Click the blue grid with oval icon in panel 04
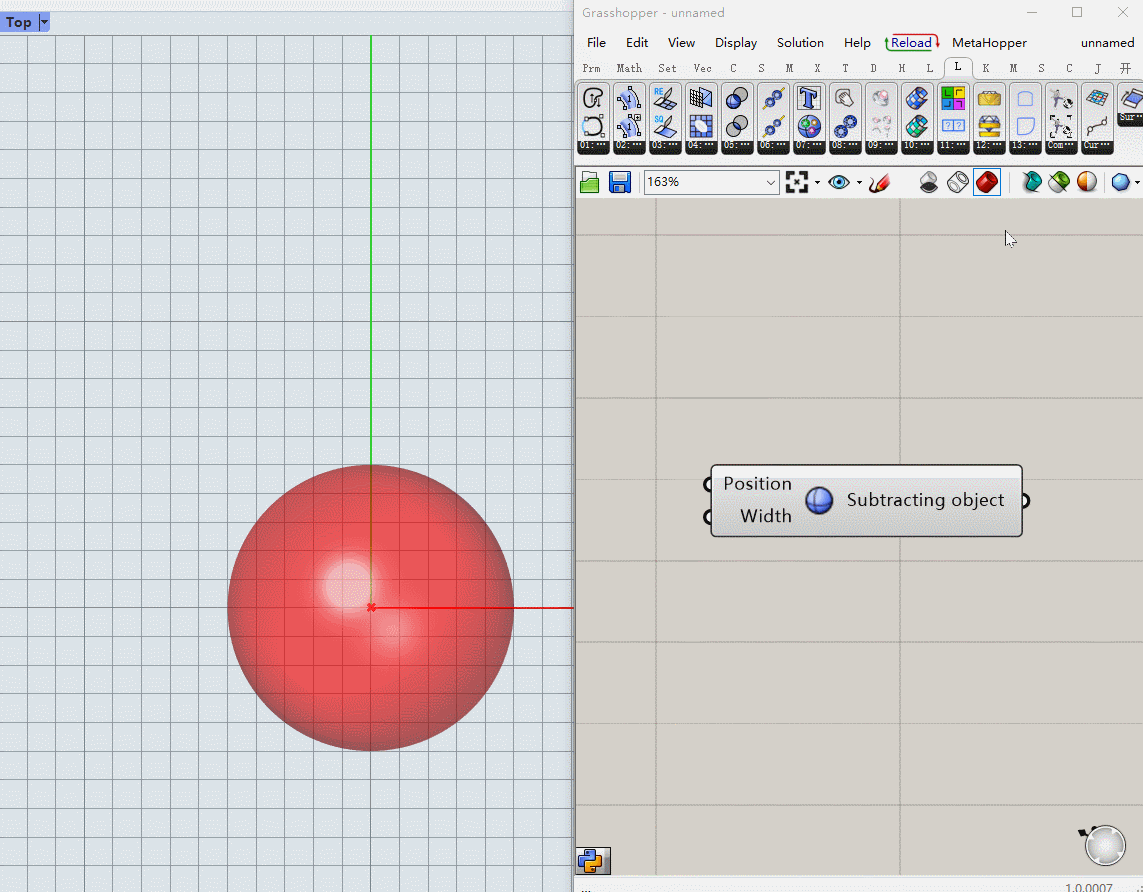Viewport: 1143px width, 892px height. click(x=701, y=126)
